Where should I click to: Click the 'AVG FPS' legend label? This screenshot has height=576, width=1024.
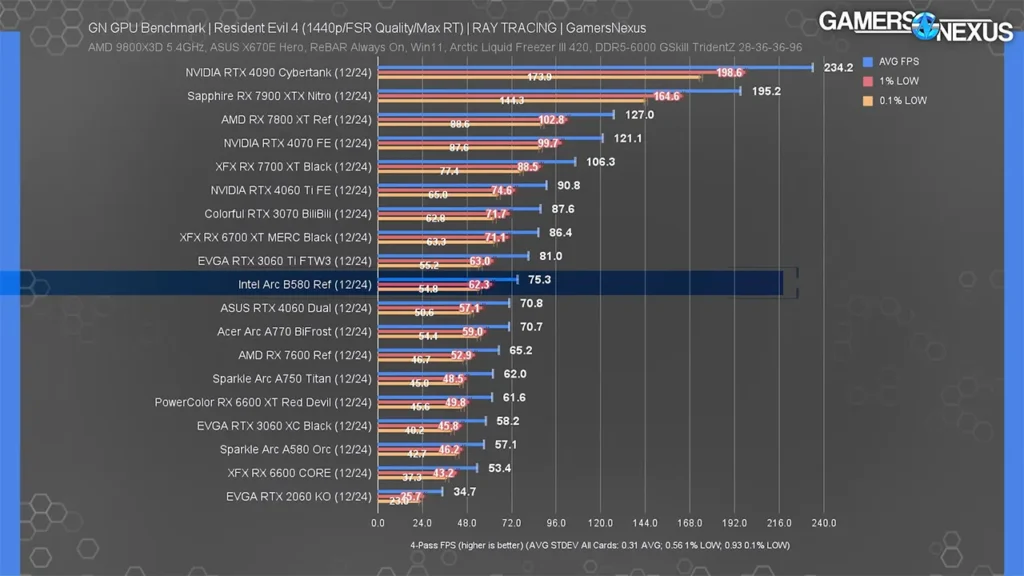(x=899, y=61)
